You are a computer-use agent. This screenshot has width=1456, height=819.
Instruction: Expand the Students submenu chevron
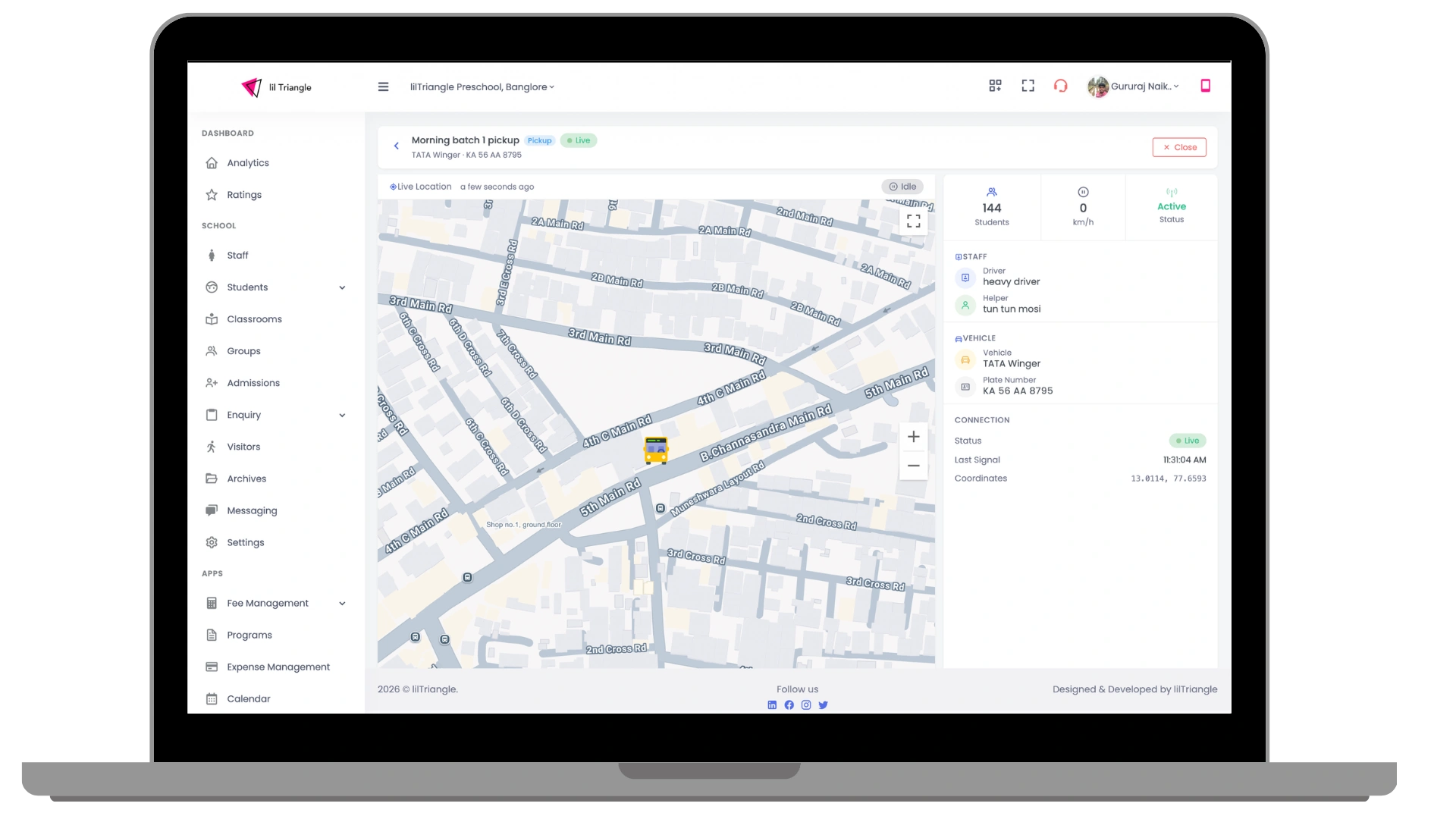pyautogui.click(x=342, y=287)
